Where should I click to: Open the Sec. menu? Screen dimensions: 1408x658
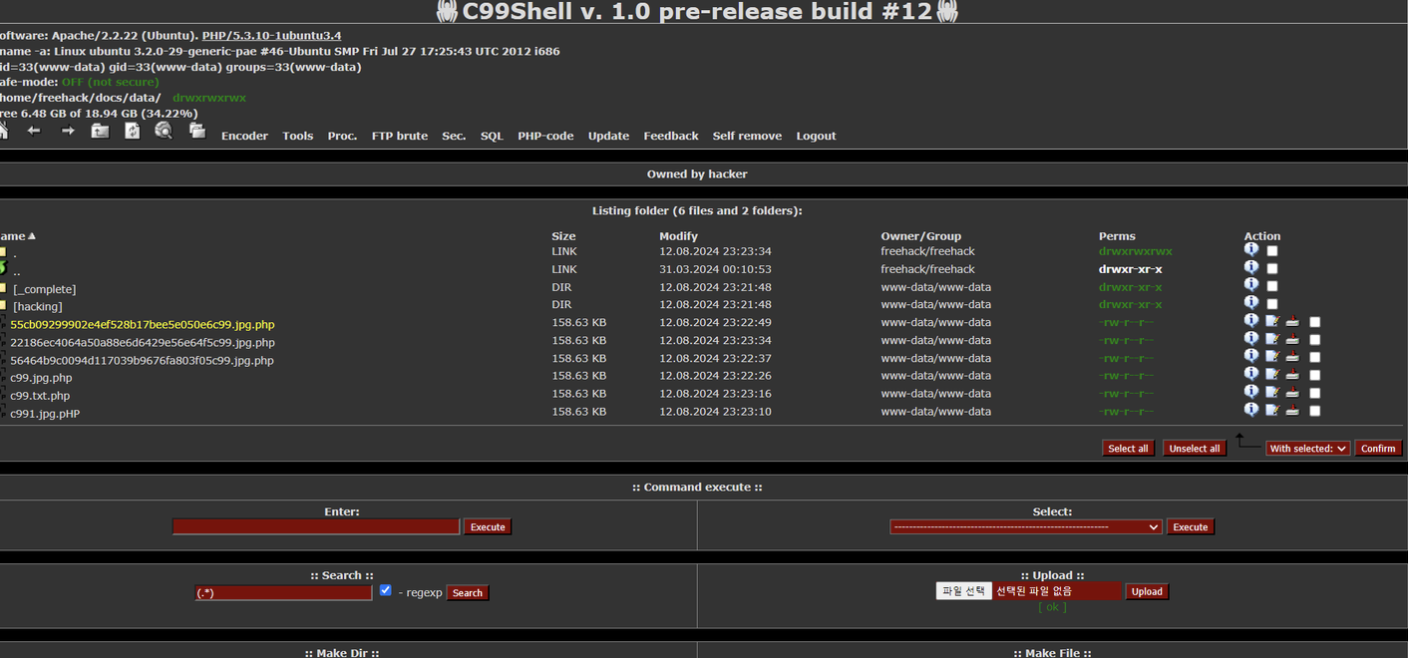[x=454, y=136]
